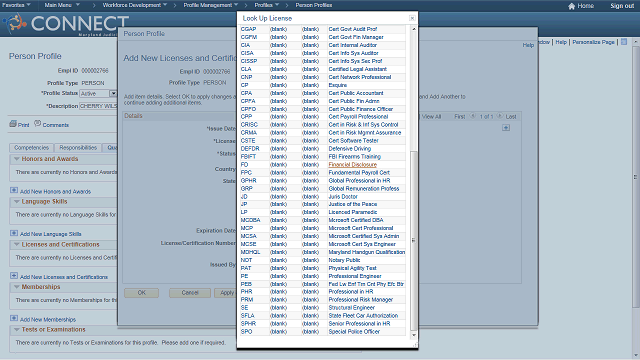Open the Profile Status dropdown
This screenshot has height=360, width=640.
point(113,93)
